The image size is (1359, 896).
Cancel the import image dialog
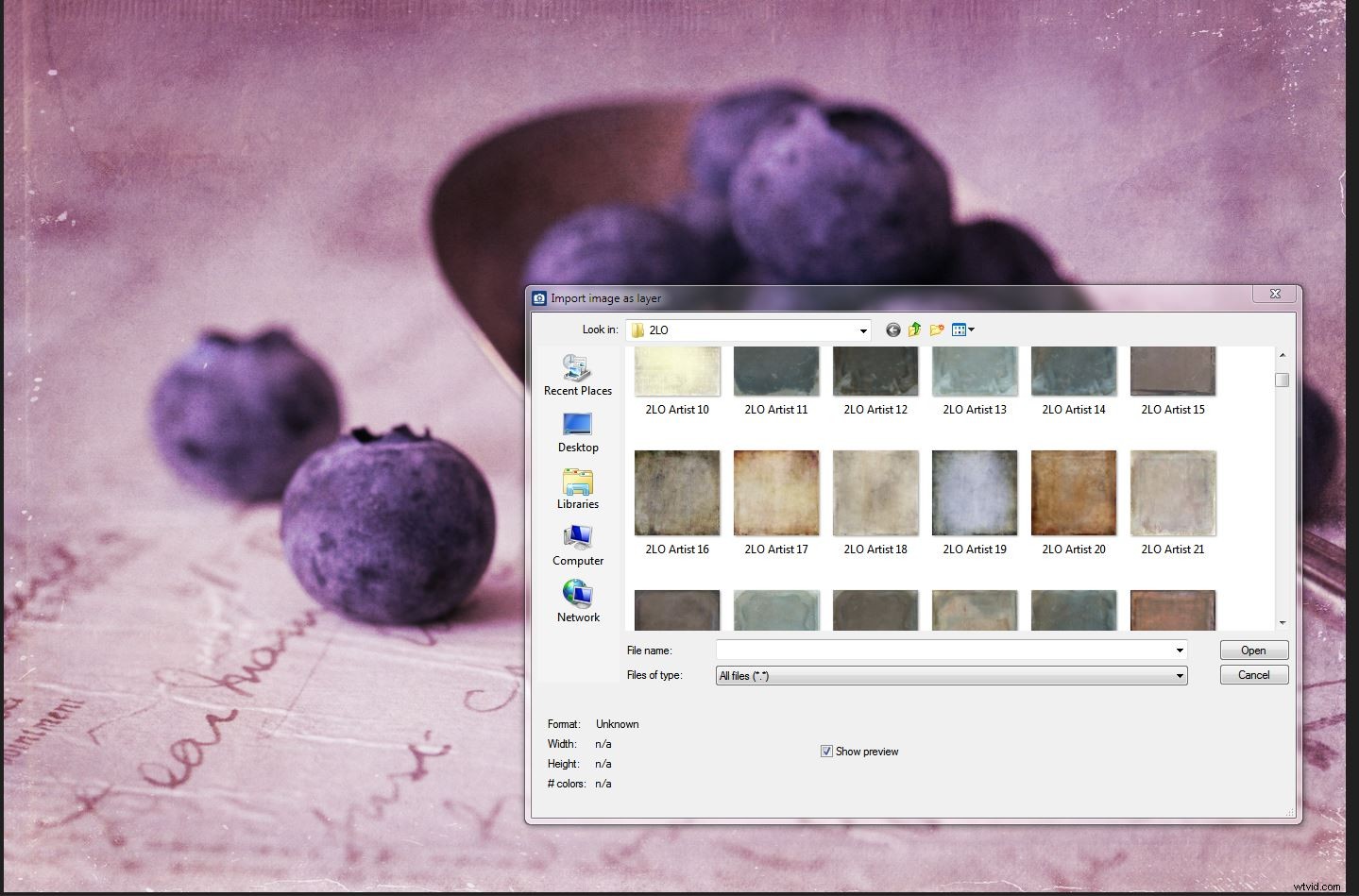click(1252, 674)
